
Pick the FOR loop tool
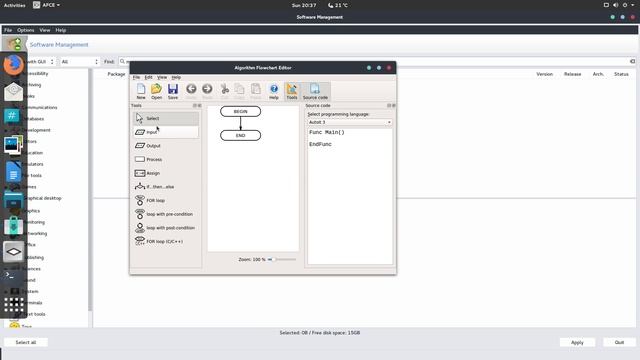tap(166, 200)
